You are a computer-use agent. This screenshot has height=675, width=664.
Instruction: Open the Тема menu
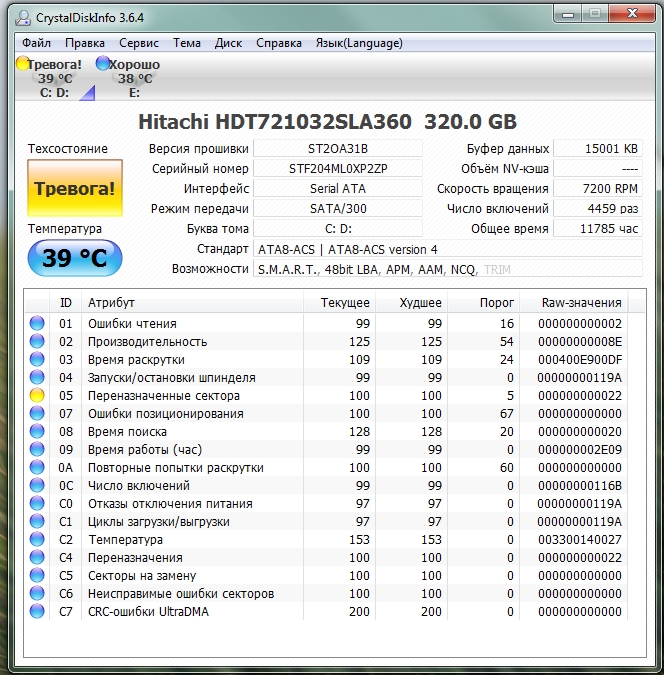pyautogui.click(x=187, y=43)
